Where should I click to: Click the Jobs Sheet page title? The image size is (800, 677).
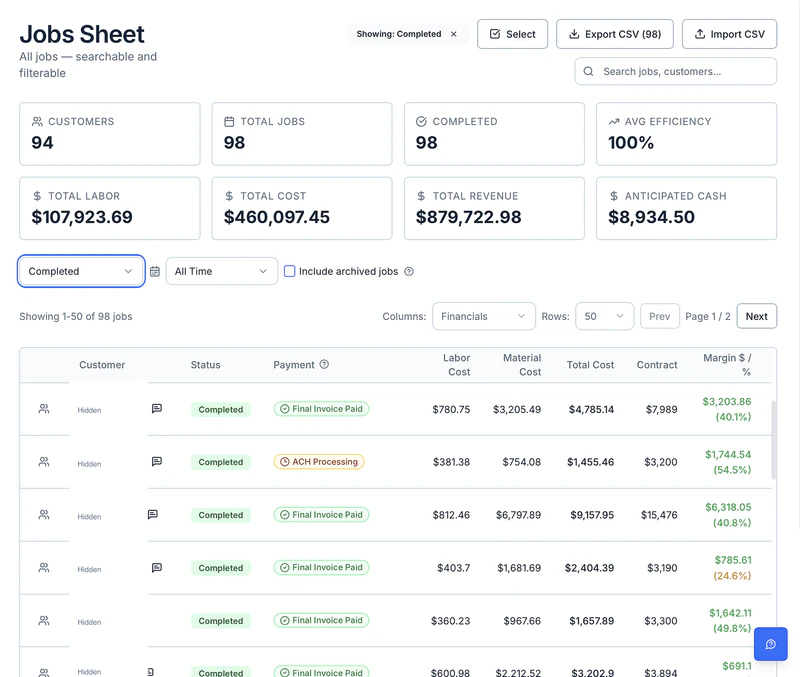82,34
